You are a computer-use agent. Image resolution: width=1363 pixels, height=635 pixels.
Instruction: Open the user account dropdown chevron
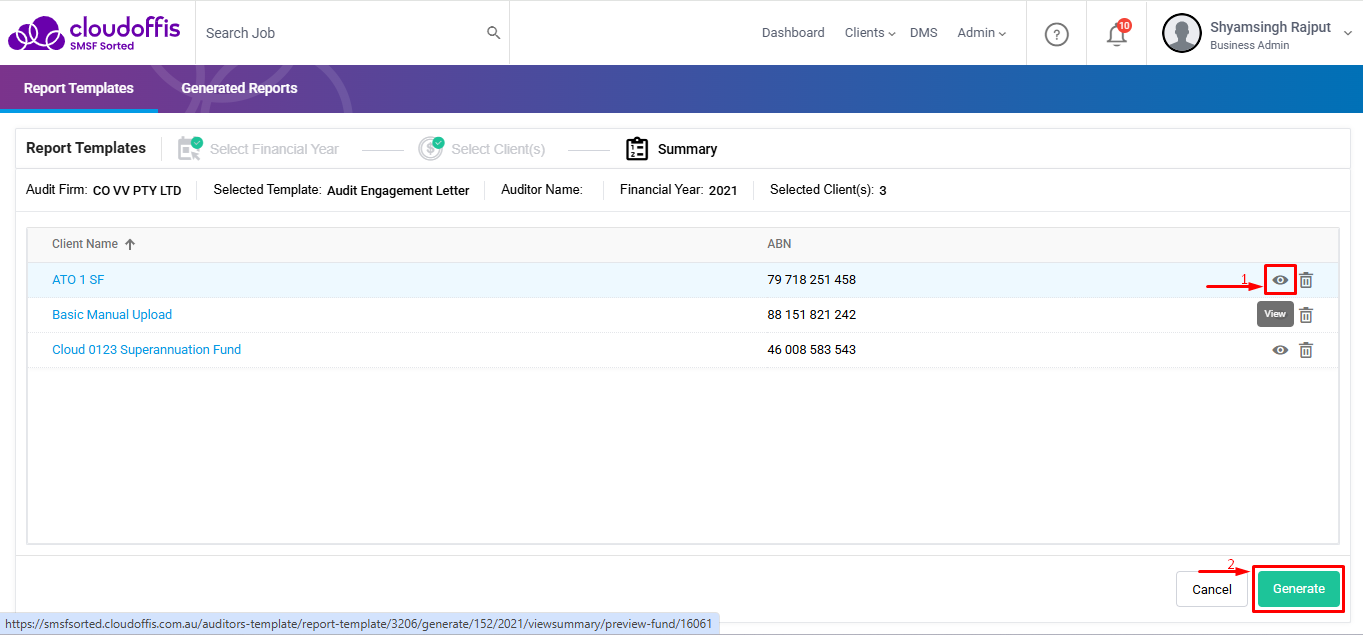point(1347,34)
